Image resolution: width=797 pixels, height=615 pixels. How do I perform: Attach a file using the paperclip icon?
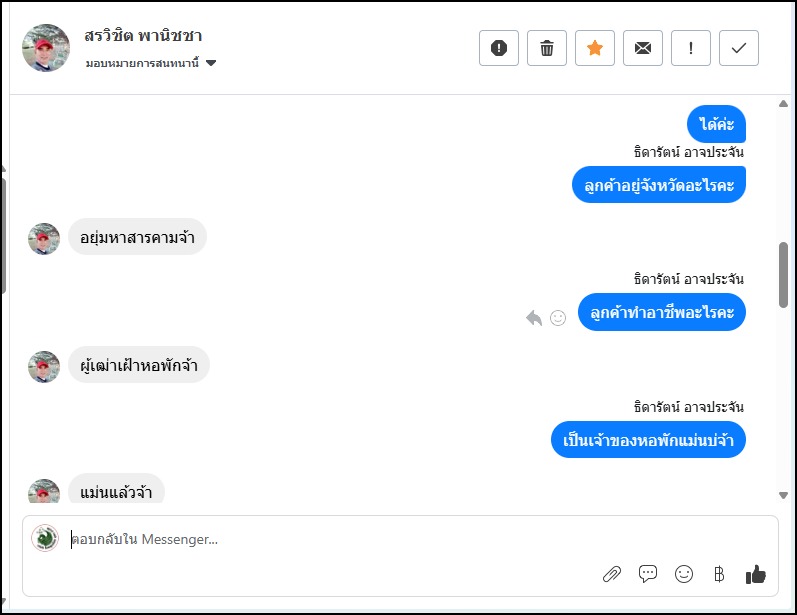612,574
